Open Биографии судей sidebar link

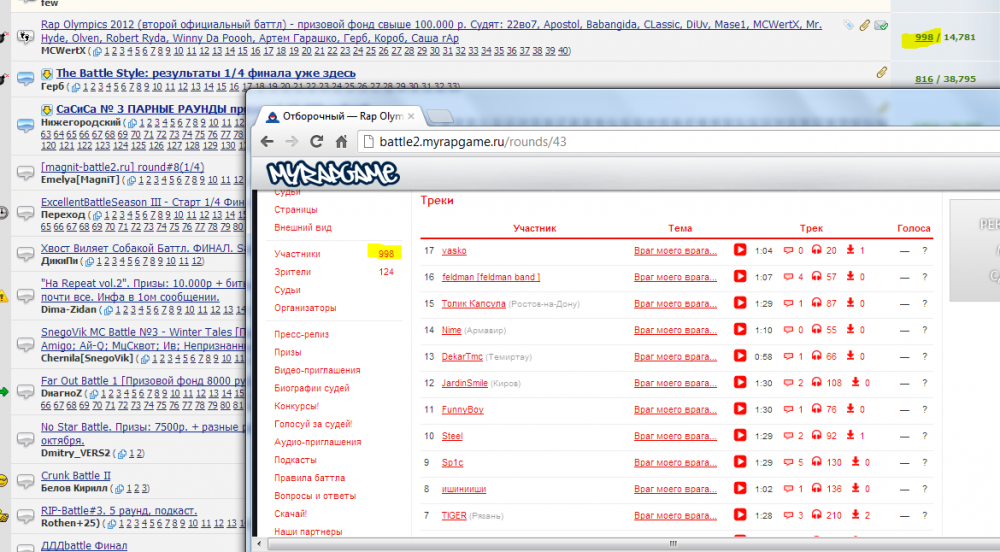click(x=312, y=388)
